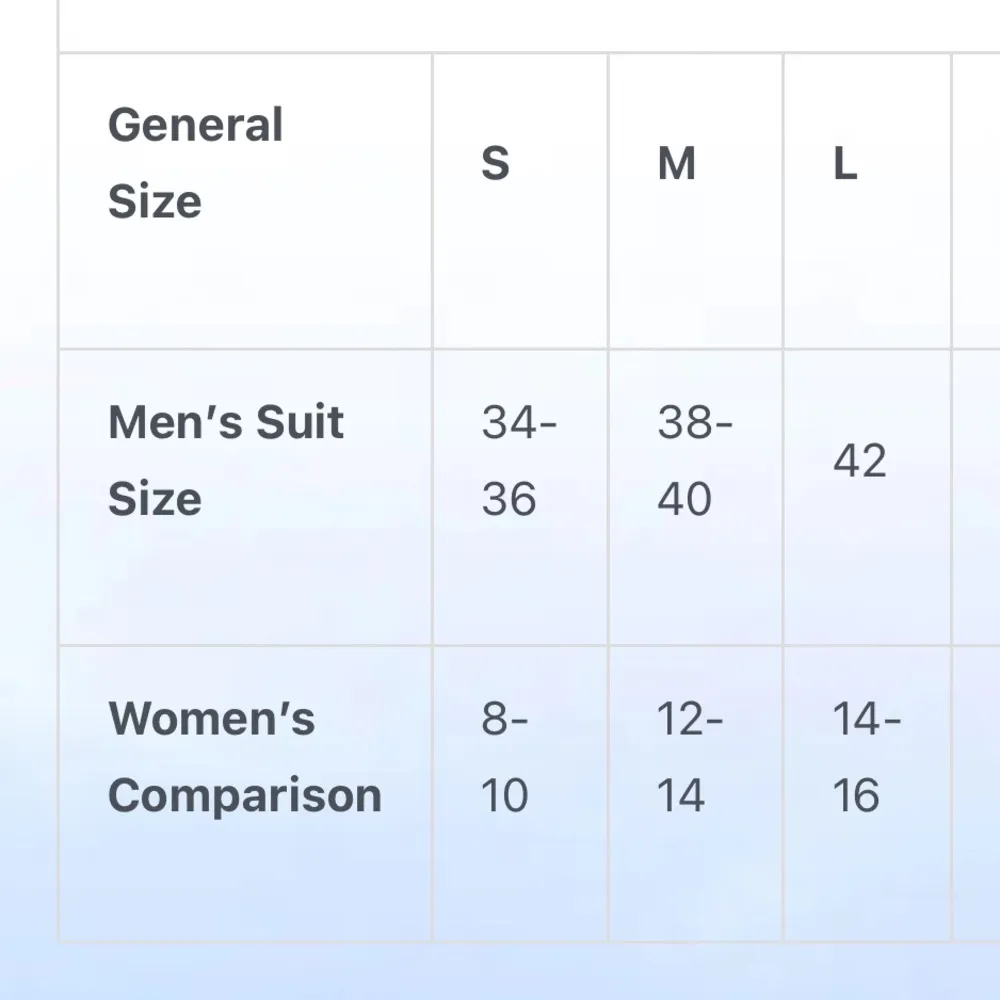Click the number 36 in the S column

[x=509, y=499]
